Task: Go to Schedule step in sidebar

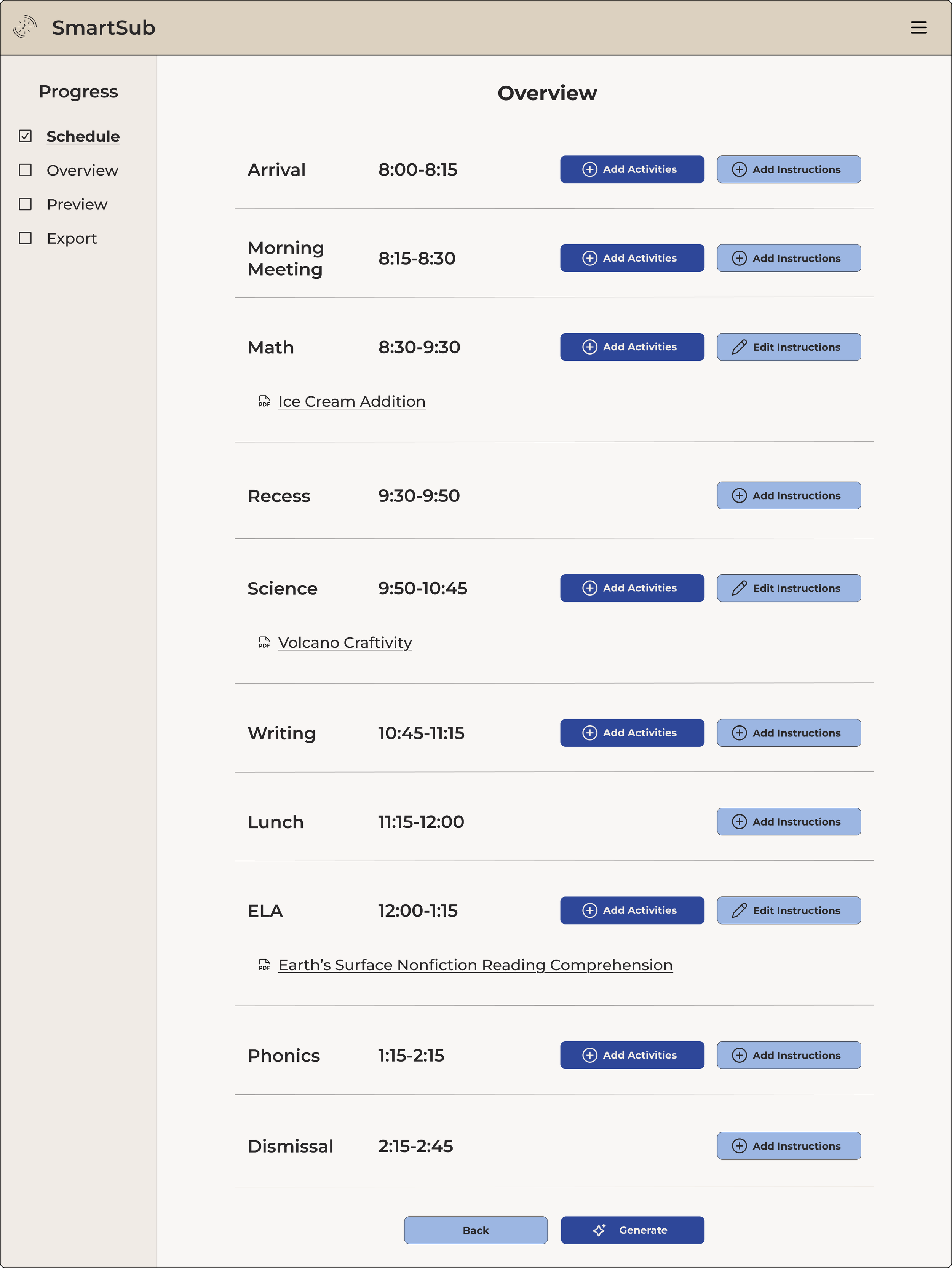Action: (x=83, y=136)
